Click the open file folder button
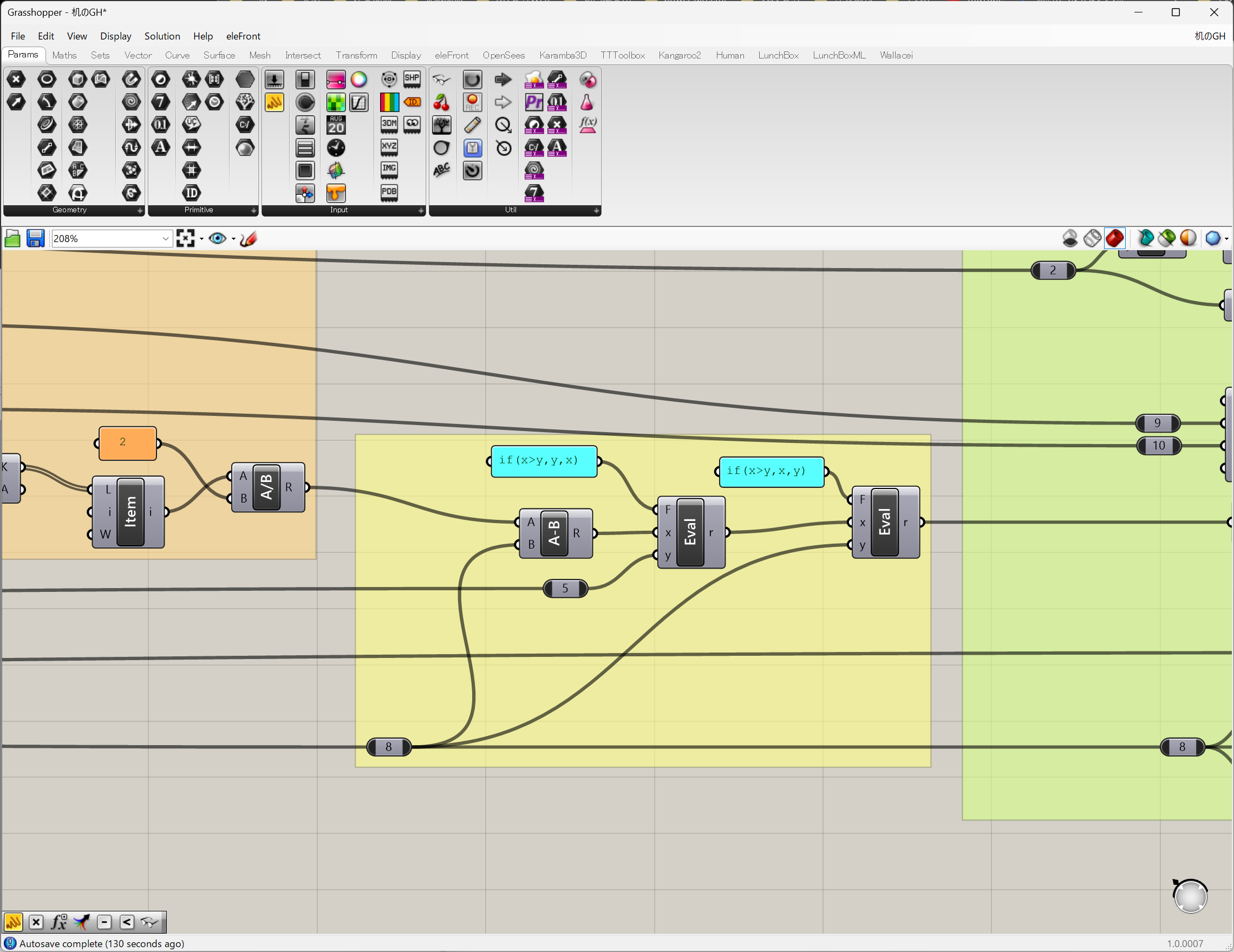 click(x=12, y=239)
